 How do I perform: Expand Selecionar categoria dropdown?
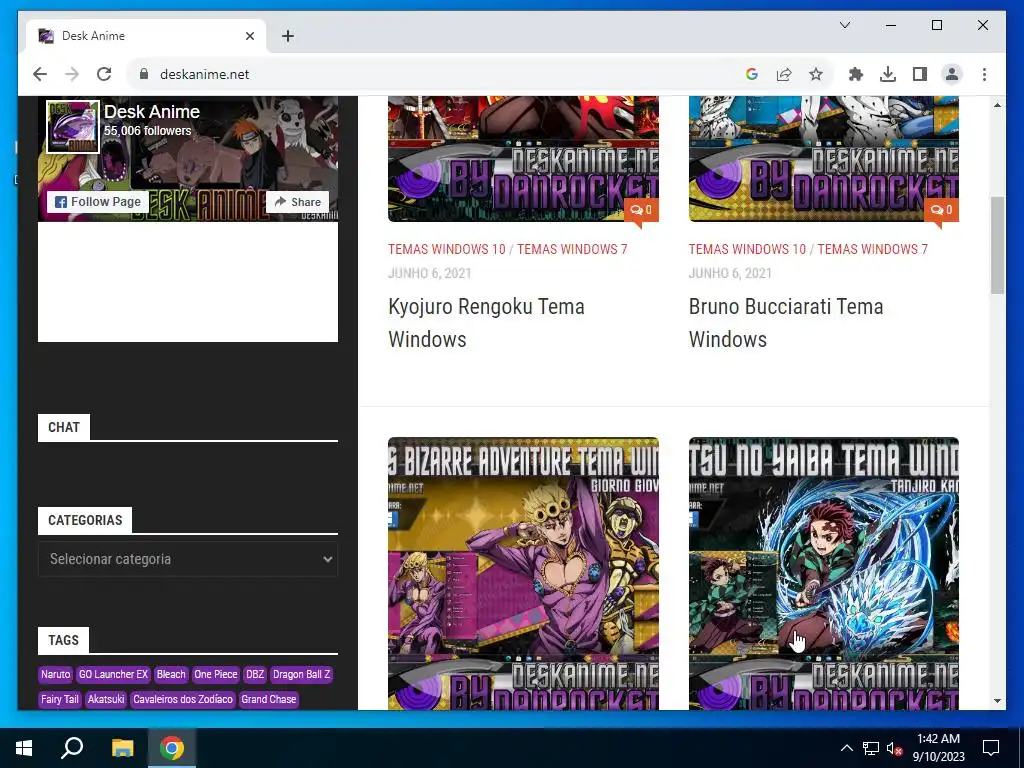188,559
